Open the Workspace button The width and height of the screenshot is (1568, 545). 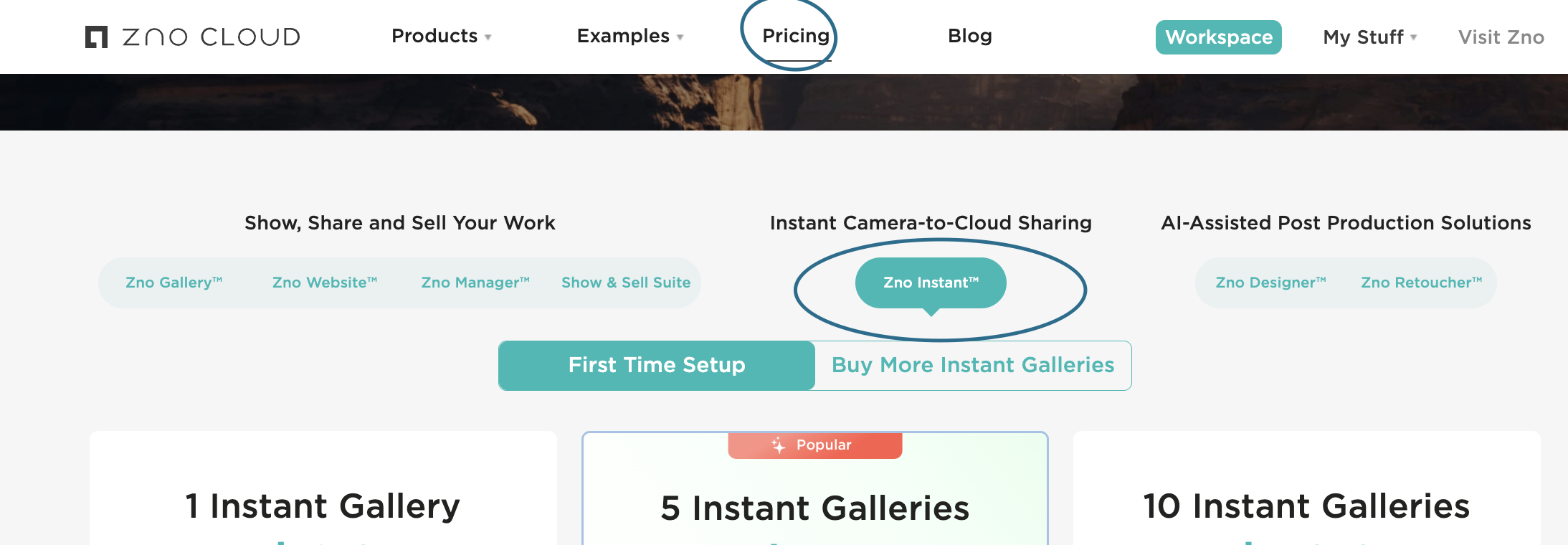coord(1218,37)
